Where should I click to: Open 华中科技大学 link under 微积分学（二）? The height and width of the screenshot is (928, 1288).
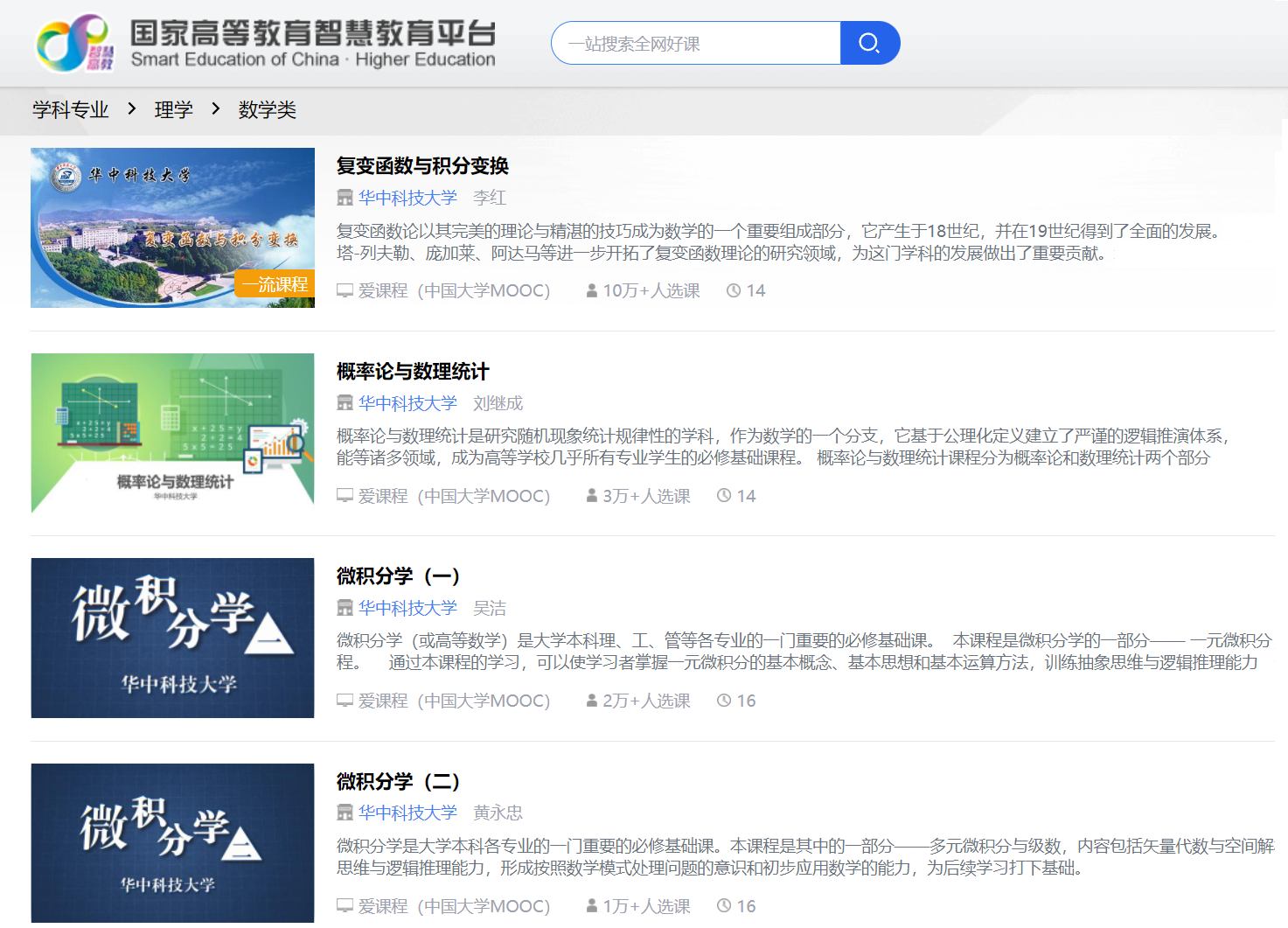(x=407, y=813)
